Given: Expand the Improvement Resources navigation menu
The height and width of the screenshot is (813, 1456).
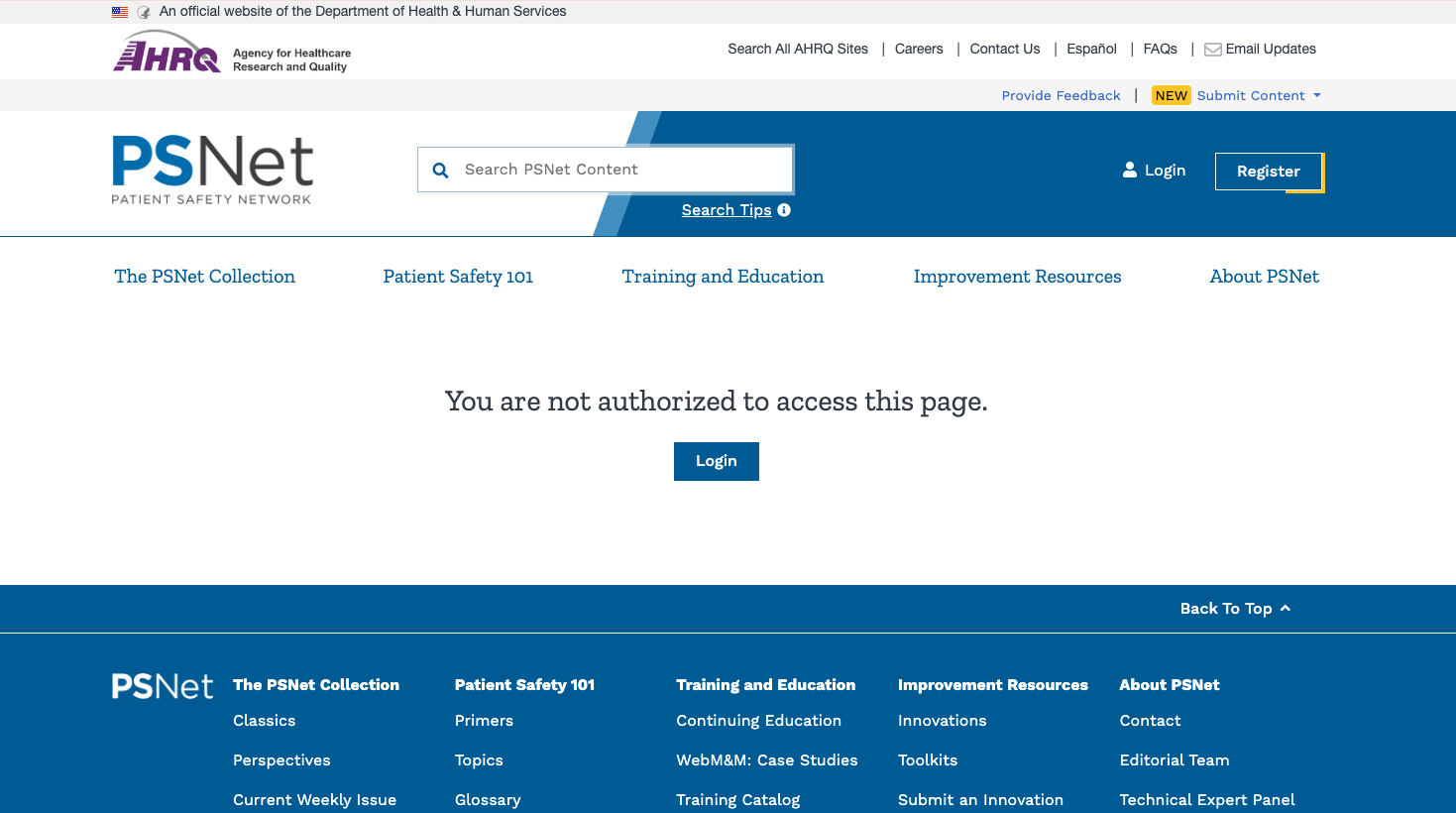Looking at the screenshot, I should click(1017, 277).
